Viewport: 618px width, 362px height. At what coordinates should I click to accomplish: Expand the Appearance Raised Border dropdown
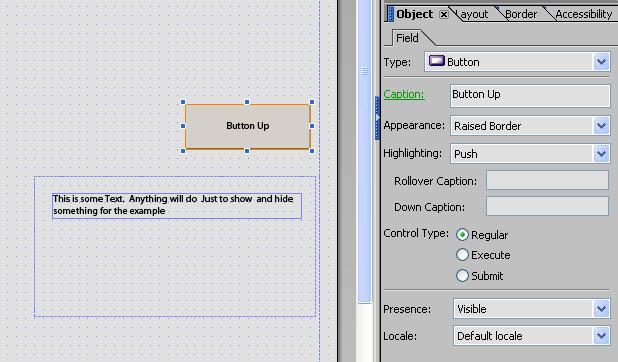[x=601, y=126]
